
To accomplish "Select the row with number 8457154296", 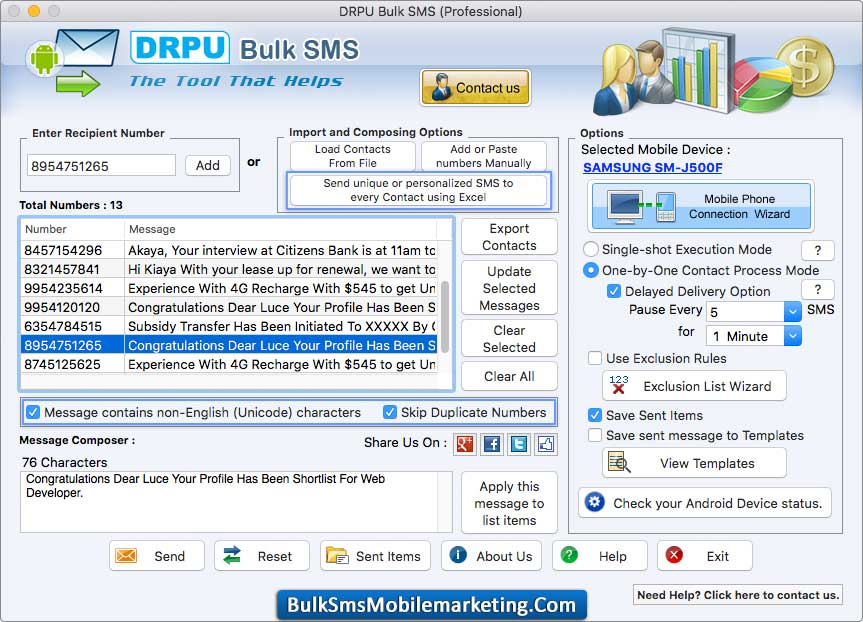I will 229,250.
